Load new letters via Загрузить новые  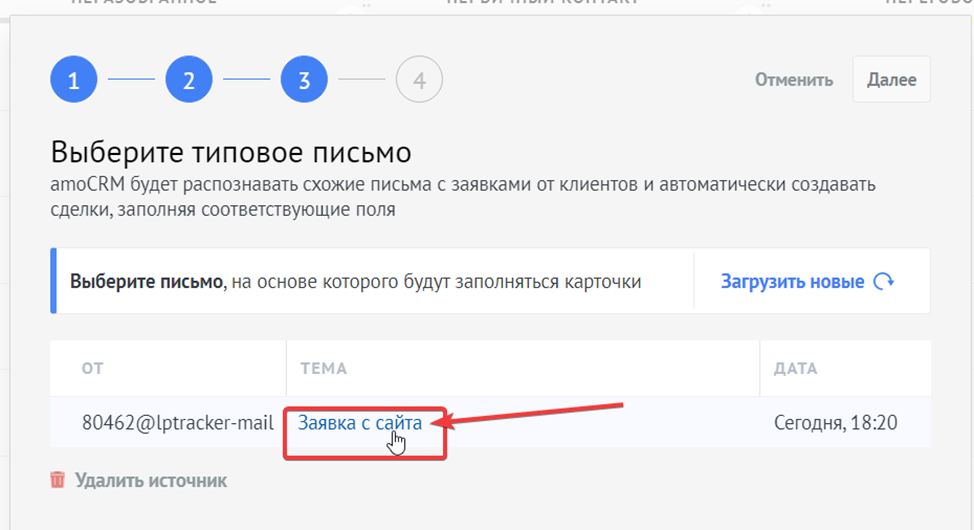(792, 281)
